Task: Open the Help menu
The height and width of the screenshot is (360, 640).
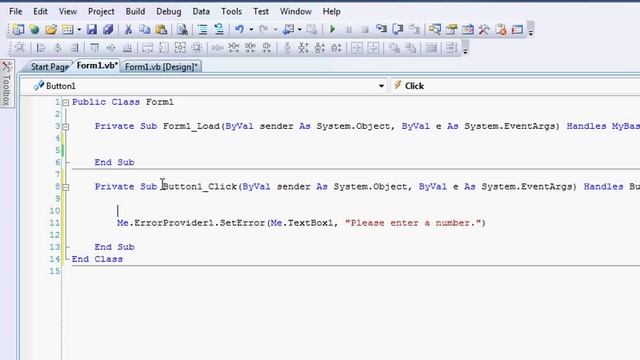Action: [x=331, y=11]
